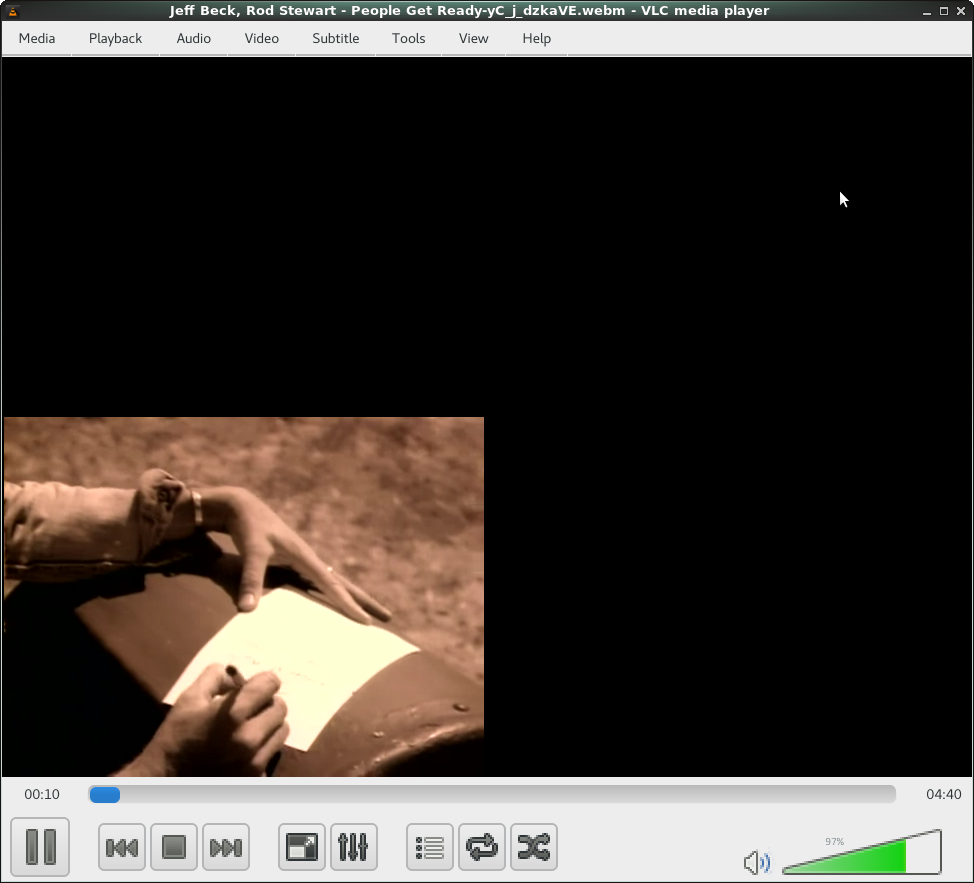Viewport: 974px width, 883px height.
Task: Minimize the VLC media player window
Action: coord(927,11)
